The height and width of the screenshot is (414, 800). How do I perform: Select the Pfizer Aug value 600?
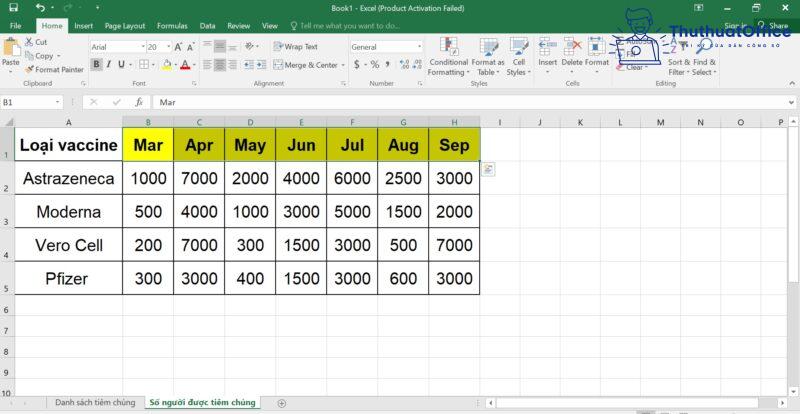(403, 278)
